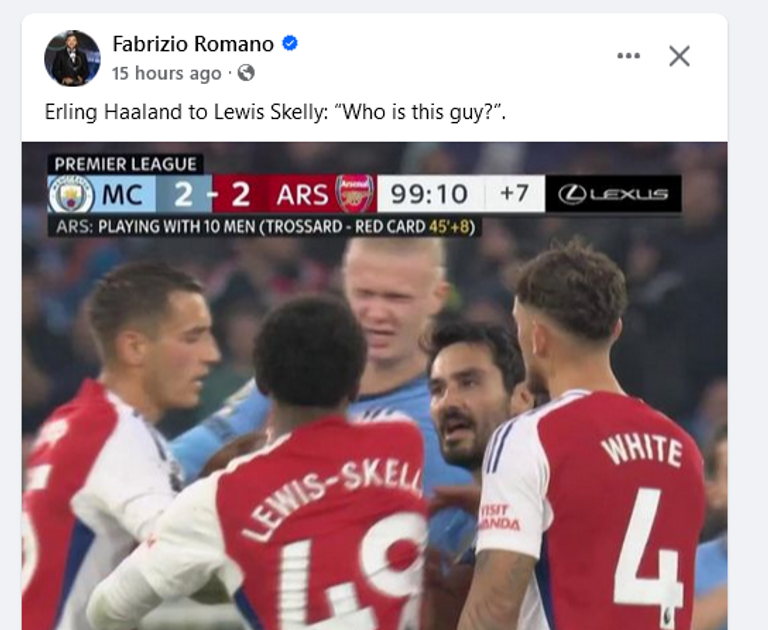The width and height of the screenshot is (768, 630).
Task: Click the +7 added time indicator
Action: (x=515, y=194)
